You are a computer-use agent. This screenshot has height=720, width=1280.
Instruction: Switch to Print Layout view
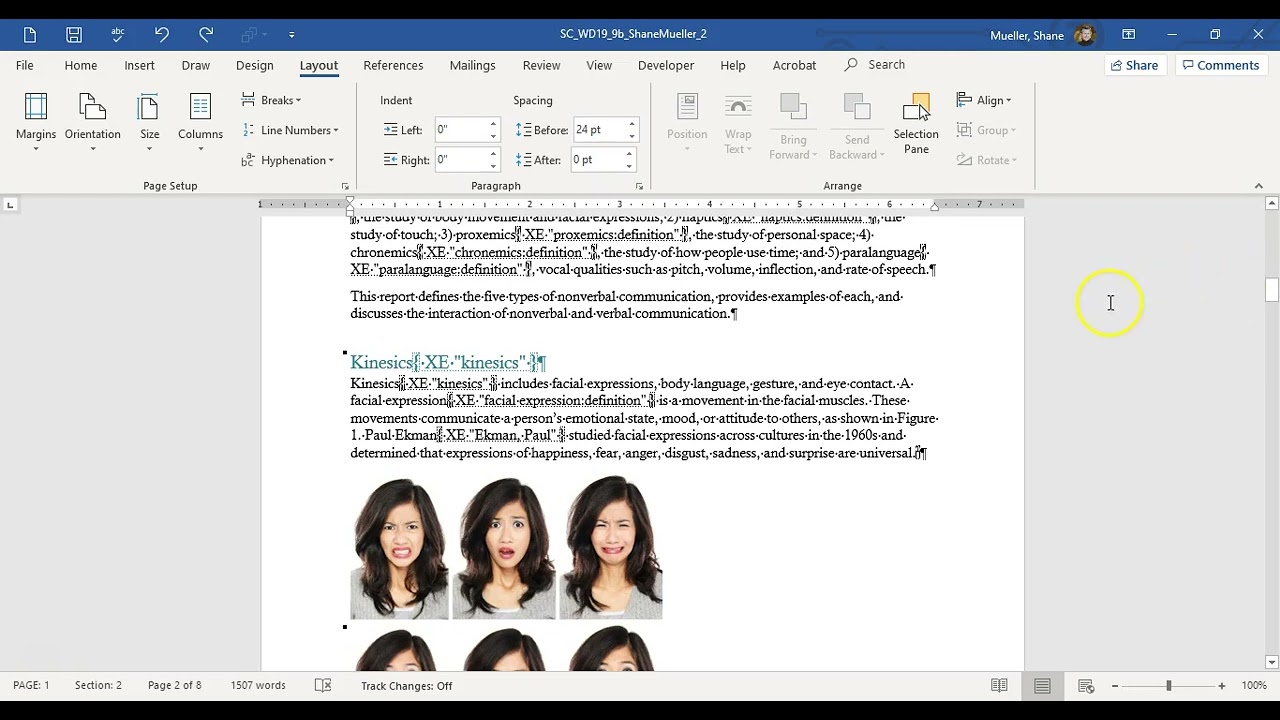pyautogui.click(x=1042, y=686)
